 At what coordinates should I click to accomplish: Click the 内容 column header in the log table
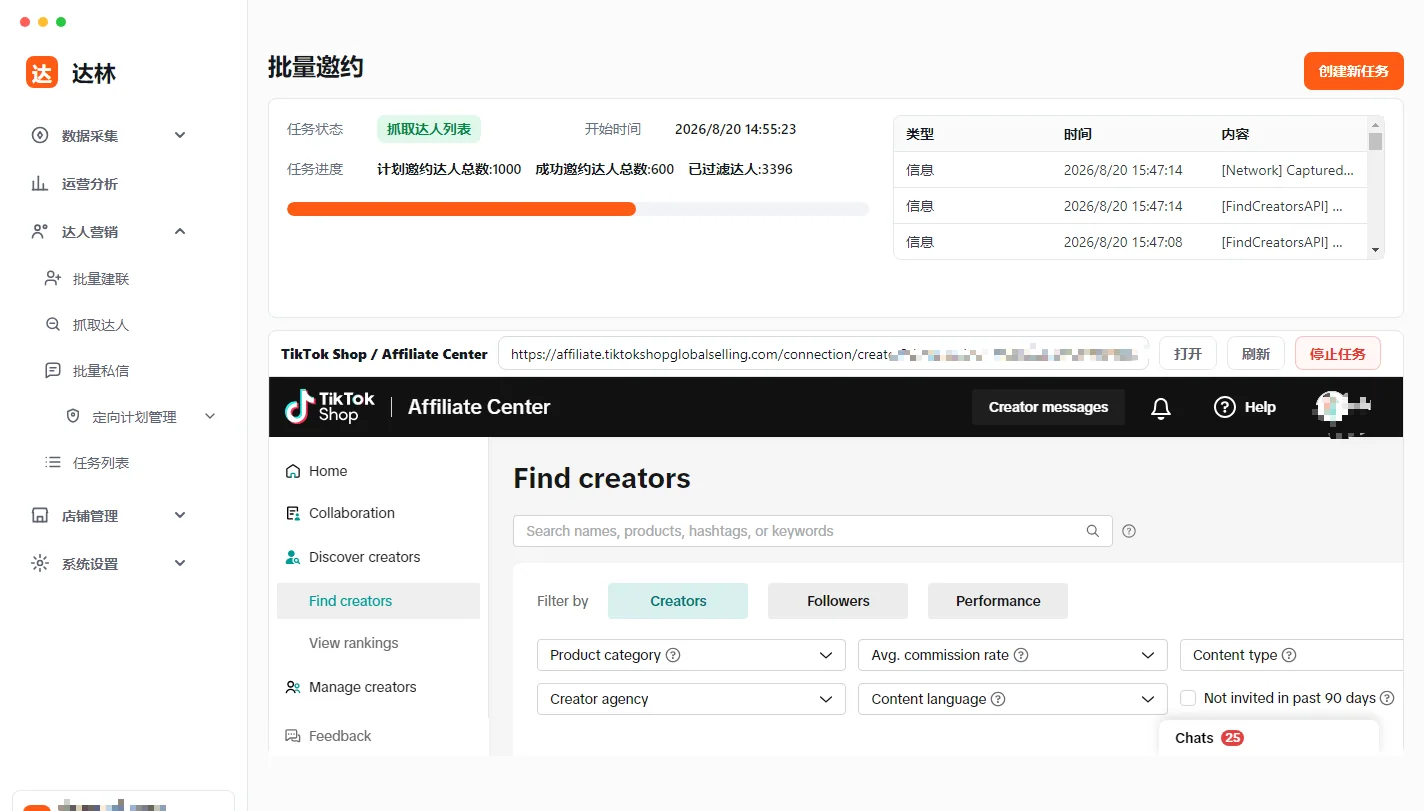[1235, 134]
